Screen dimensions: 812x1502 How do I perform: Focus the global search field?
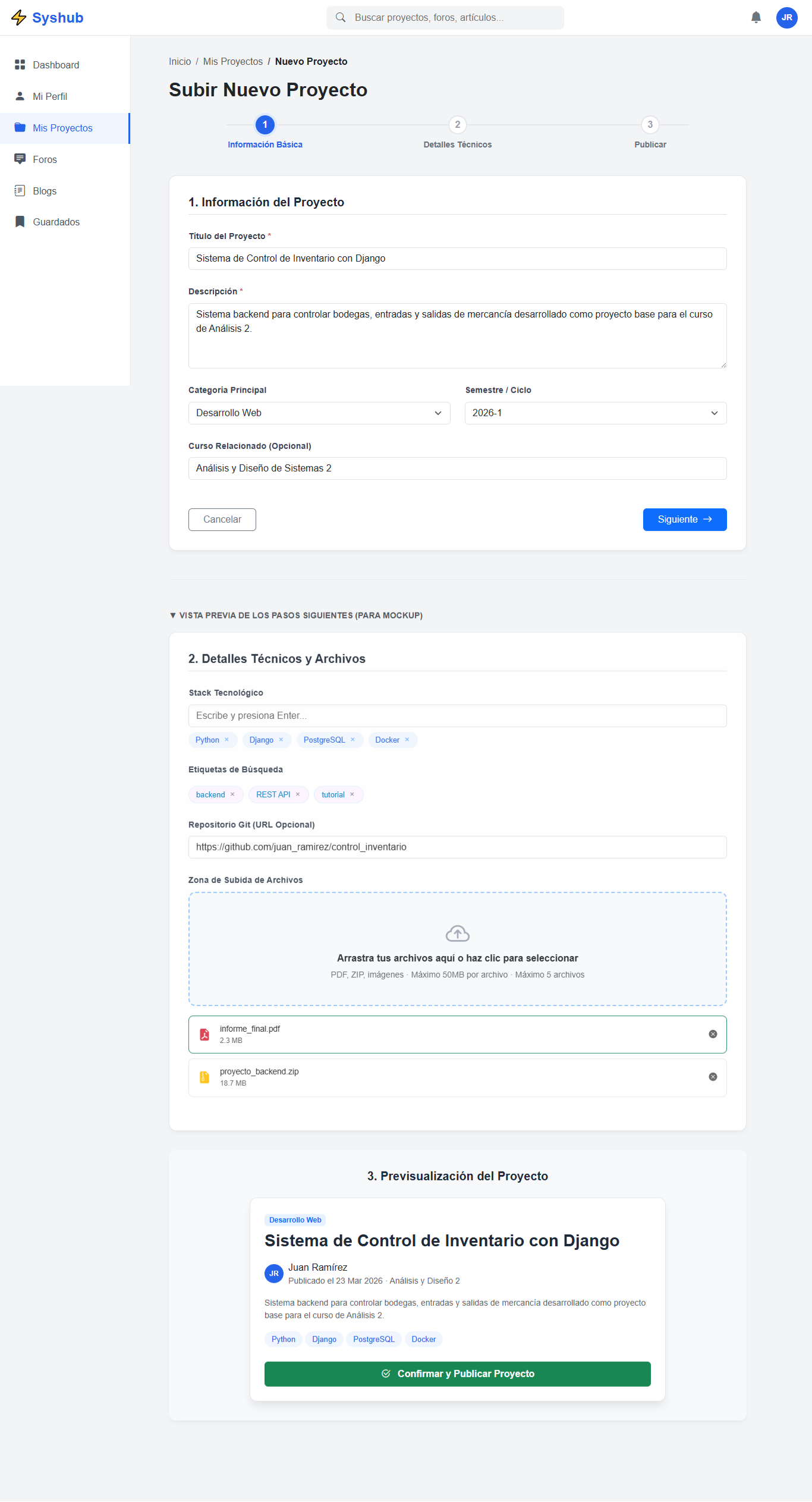click(445, 18)
